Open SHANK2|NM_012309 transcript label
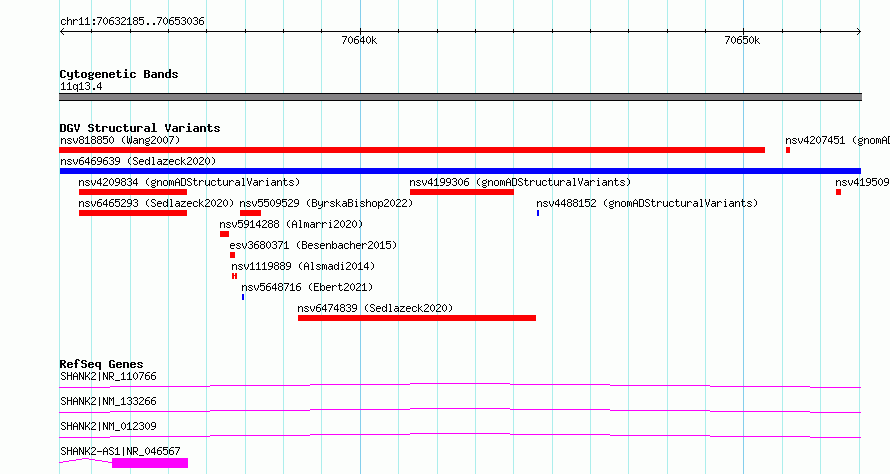Screen dimensions: 890x474 [108, 426]
